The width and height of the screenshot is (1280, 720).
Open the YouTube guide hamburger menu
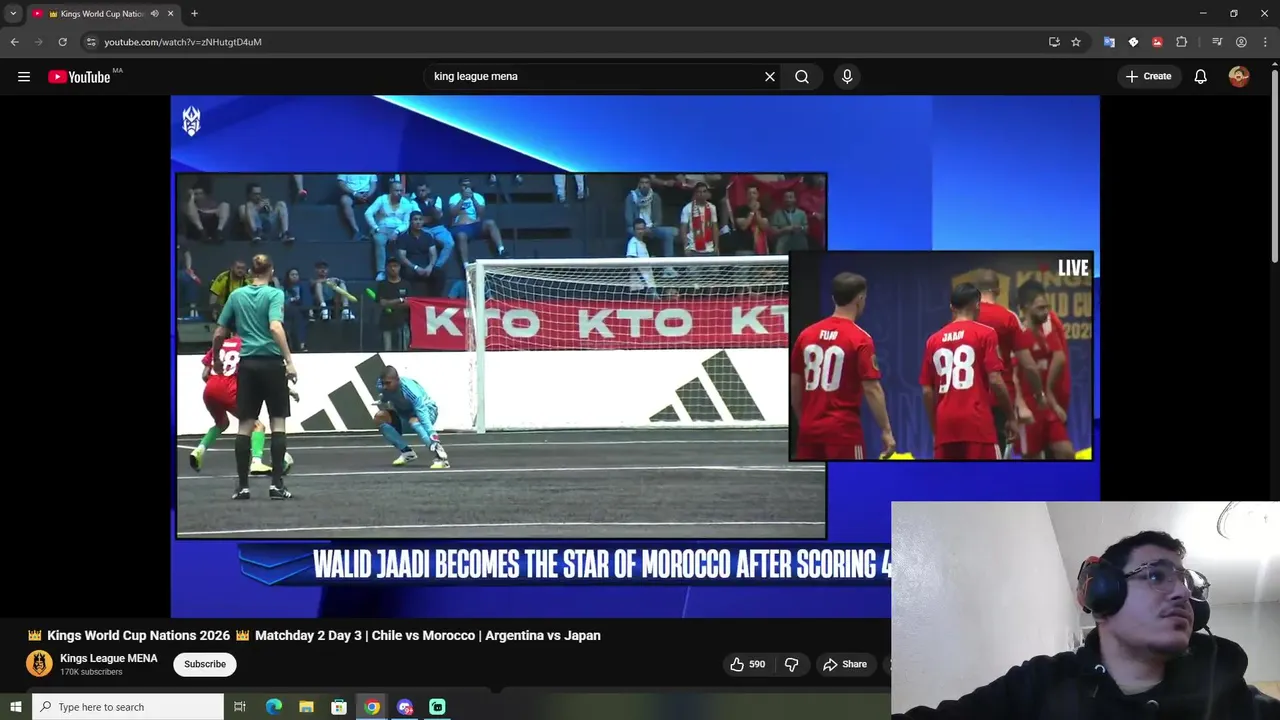[24, 77]
